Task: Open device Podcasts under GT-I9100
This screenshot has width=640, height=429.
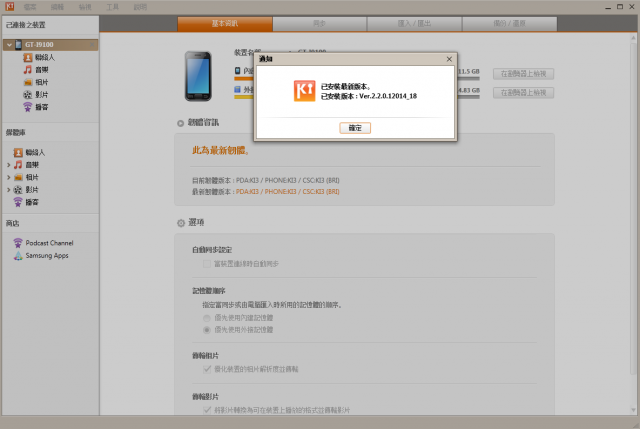Action: 27,107
